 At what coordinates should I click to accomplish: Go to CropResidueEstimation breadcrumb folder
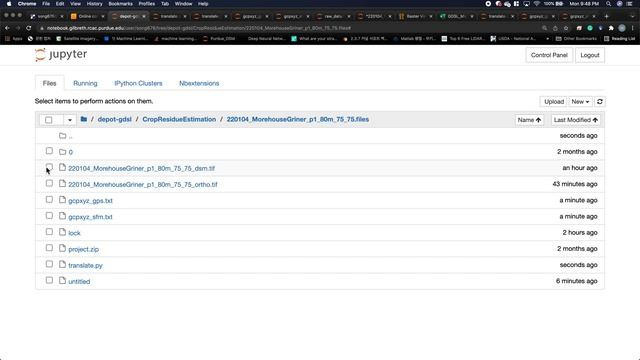click(179, 119)
